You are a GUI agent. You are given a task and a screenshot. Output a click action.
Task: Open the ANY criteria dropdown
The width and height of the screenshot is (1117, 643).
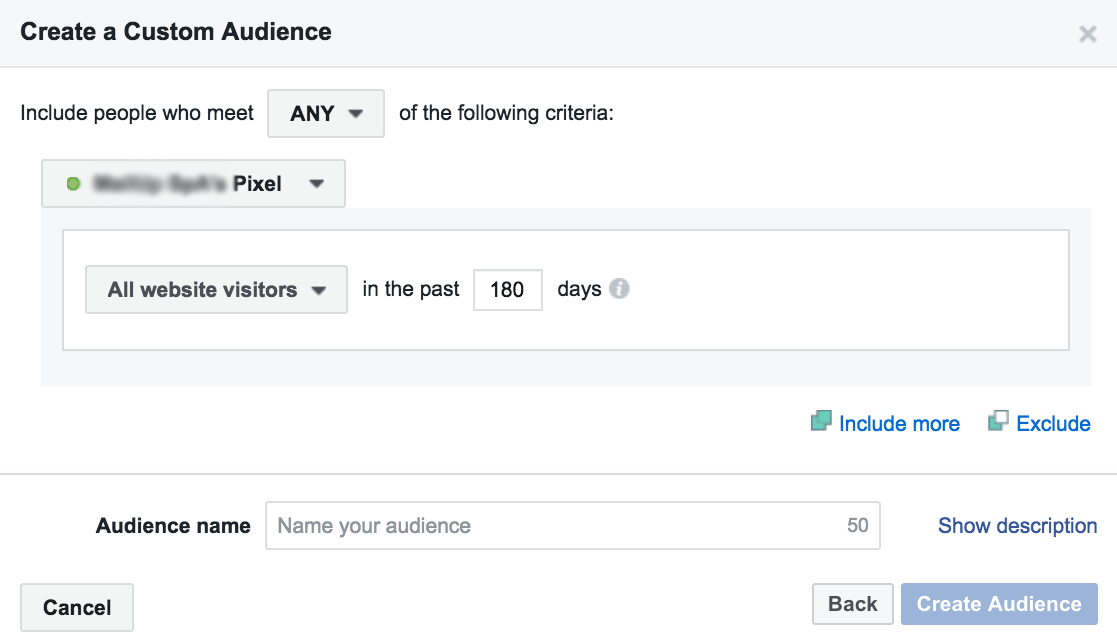(325, 114)
